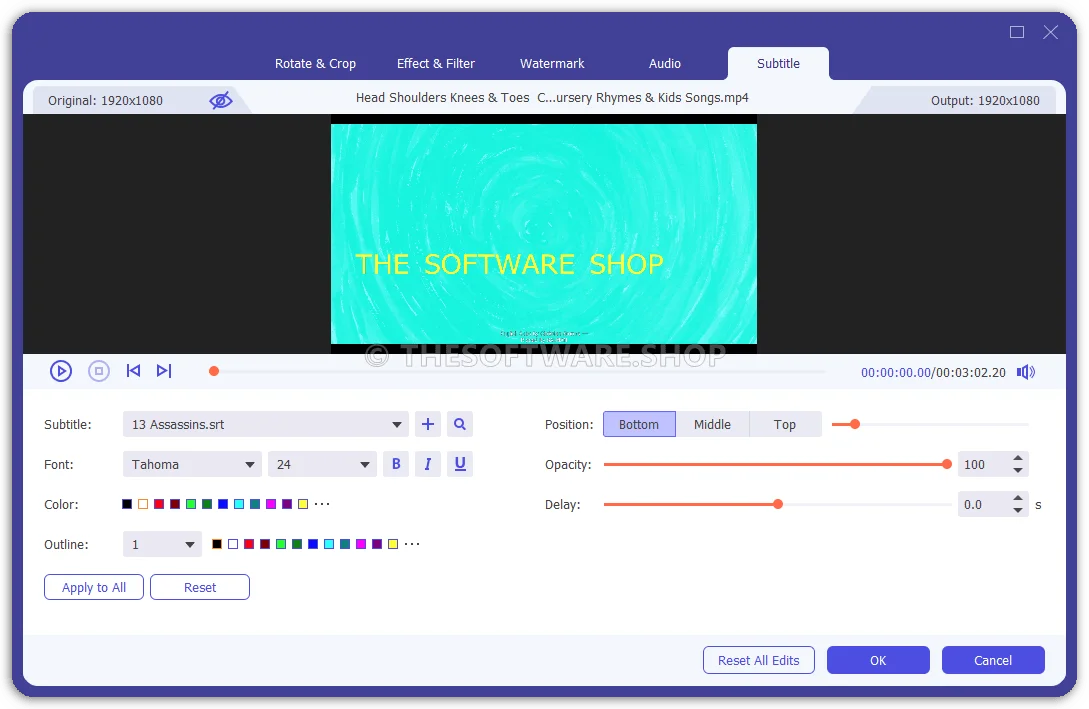Pick white subtitle text color
The image size is (1089, 709).
coord(142,504)
